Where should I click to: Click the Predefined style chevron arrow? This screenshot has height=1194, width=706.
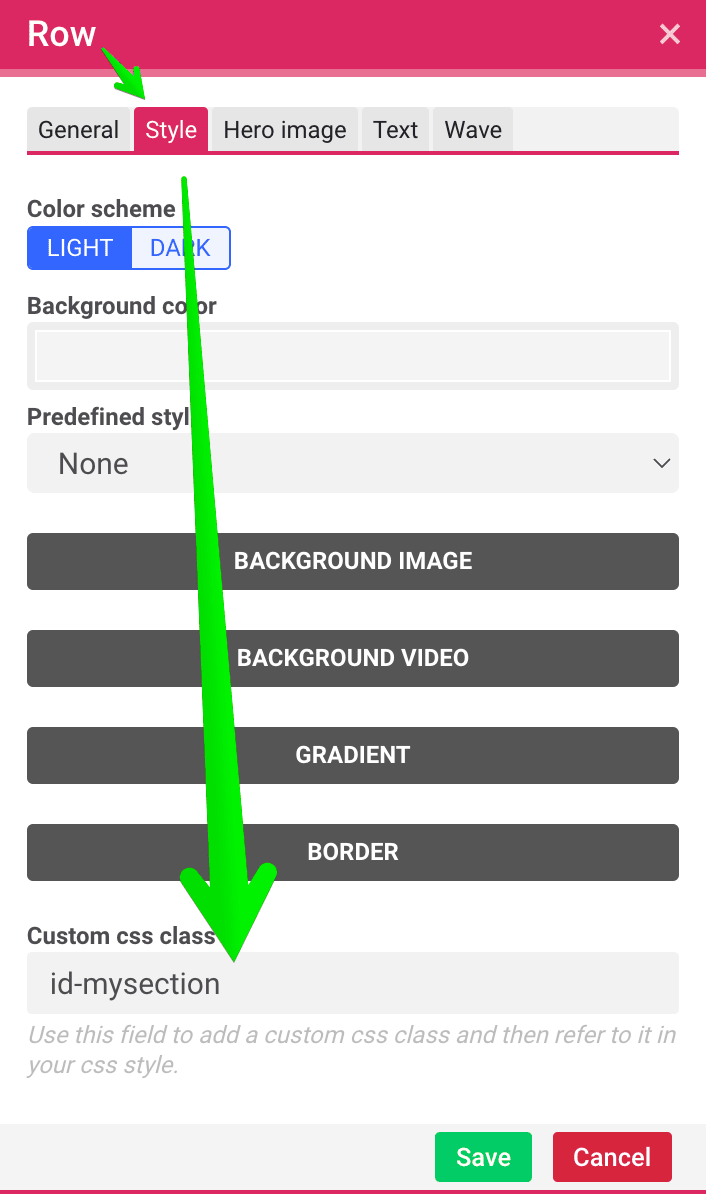661,463
